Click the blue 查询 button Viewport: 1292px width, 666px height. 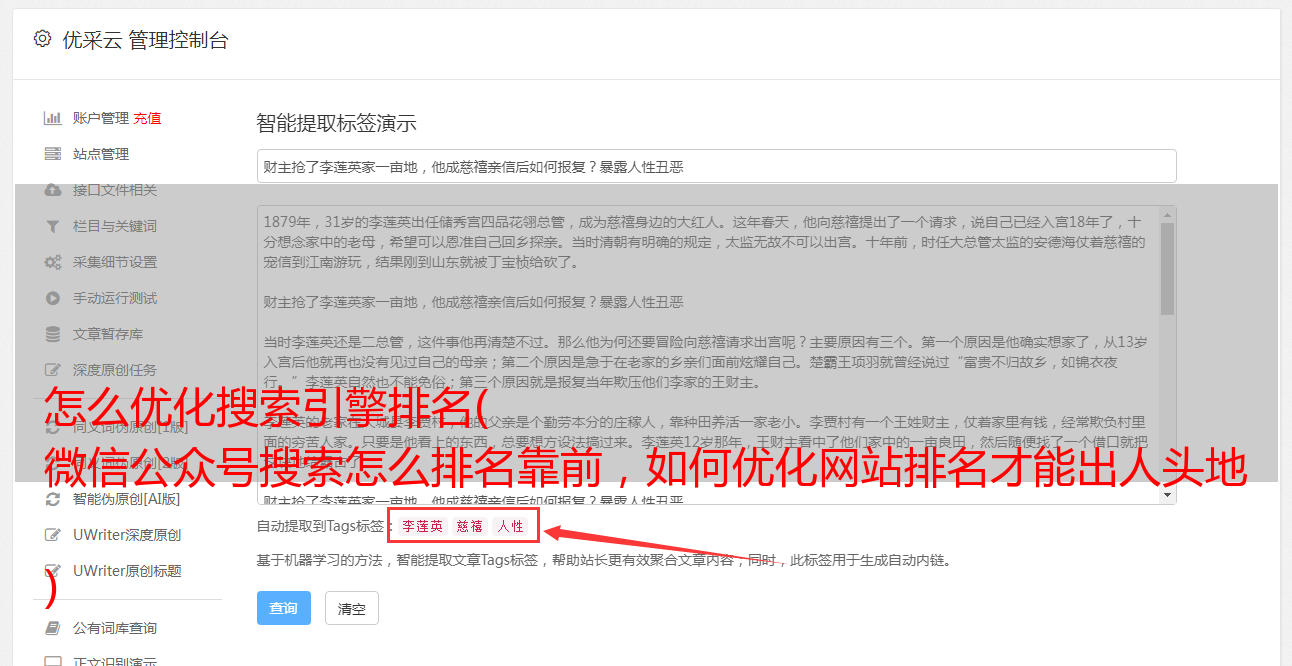point(284,608)
